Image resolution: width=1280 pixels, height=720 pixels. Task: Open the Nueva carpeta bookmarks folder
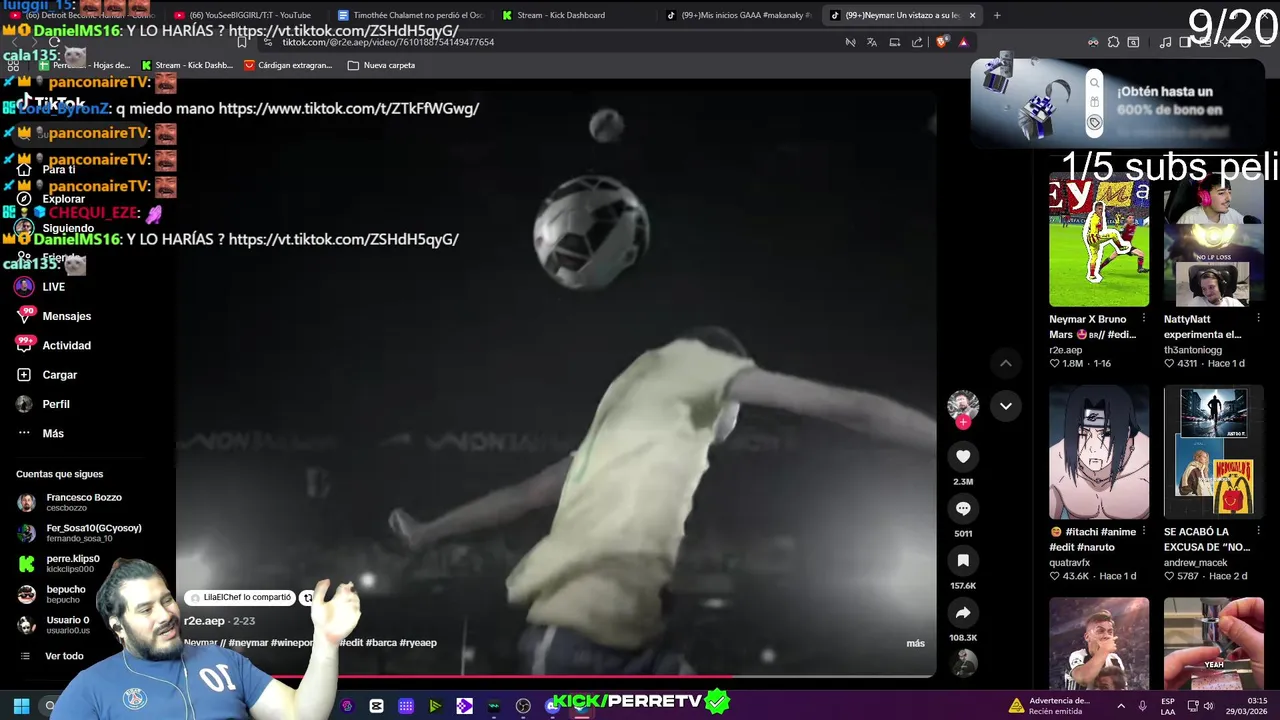coord(381,65)
